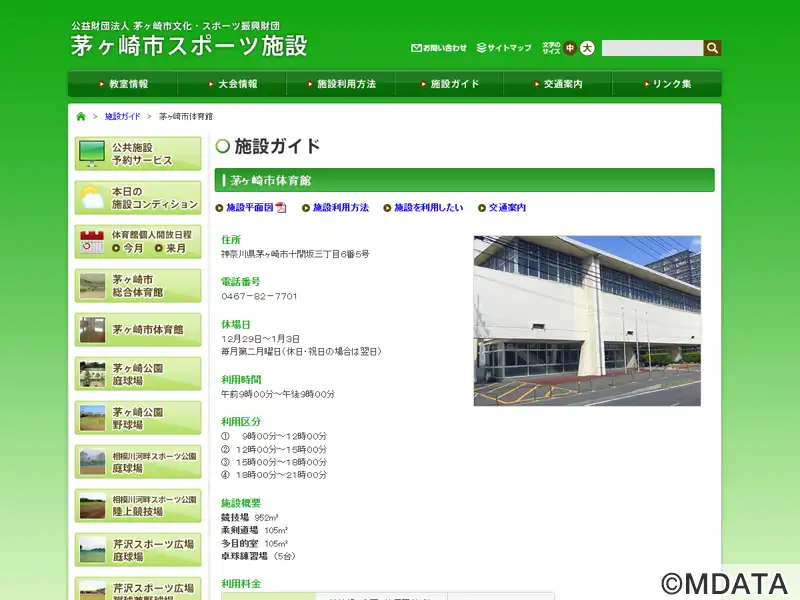Open the 施設利用方法 menu
Screen dimensions: 800x600
click(341, 84)
